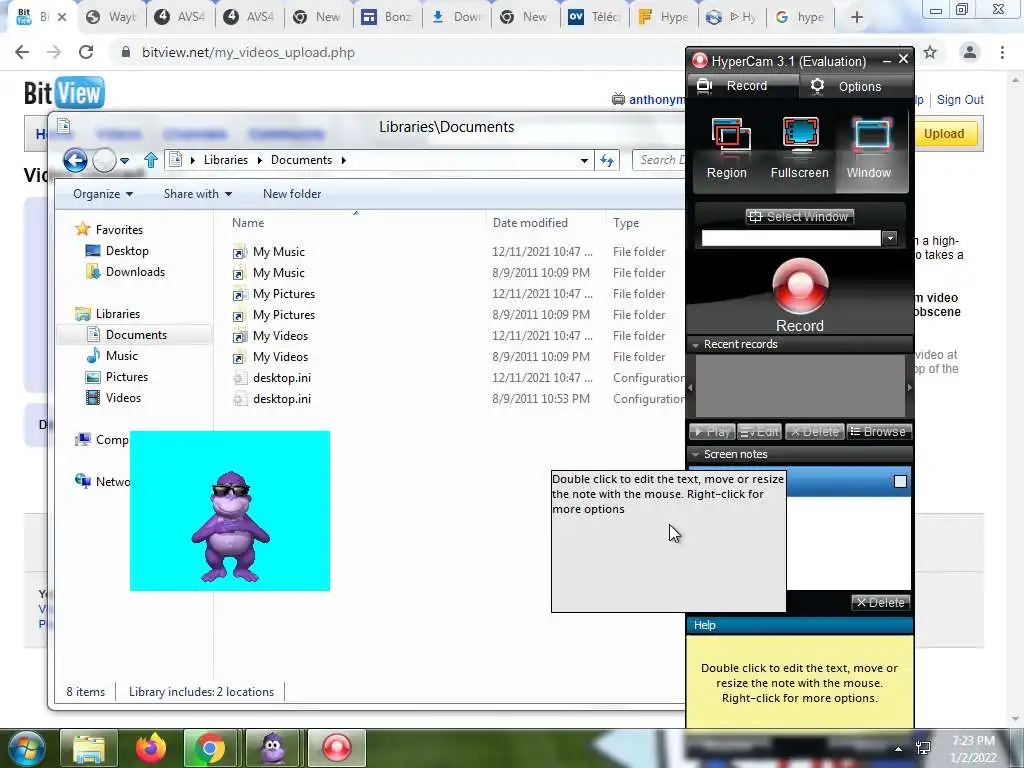Select Fullscreen capture mode in HyperCam
This screenshot has width=1024, height=768.
pyautogui.click(x=799, y=149)
